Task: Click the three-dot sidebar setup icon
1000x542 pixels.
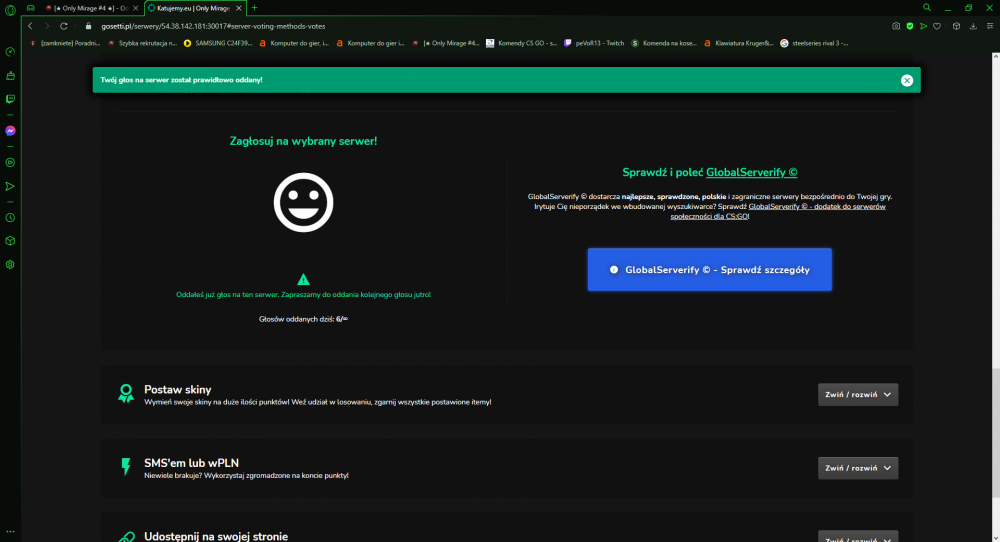Action: pyautogui.click(x=10, y=531)
